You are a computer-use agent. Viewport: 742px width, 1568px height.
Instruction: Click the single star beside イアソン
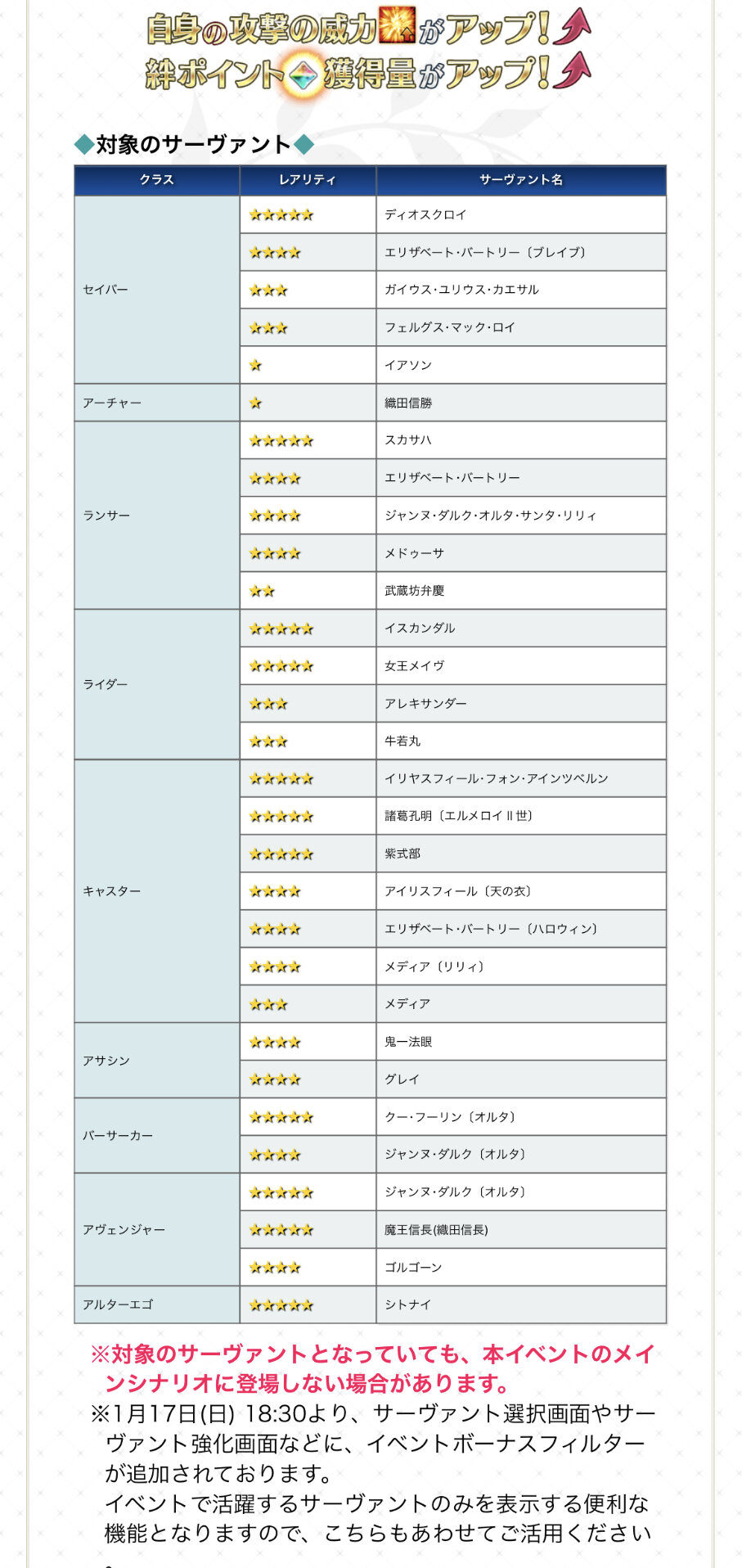click(255, 365)
